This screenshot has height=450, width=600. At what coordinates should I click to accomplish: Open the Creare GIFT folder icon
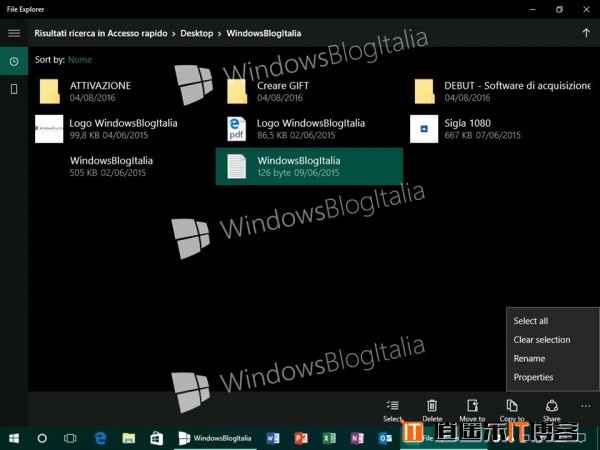coord(237,91)
